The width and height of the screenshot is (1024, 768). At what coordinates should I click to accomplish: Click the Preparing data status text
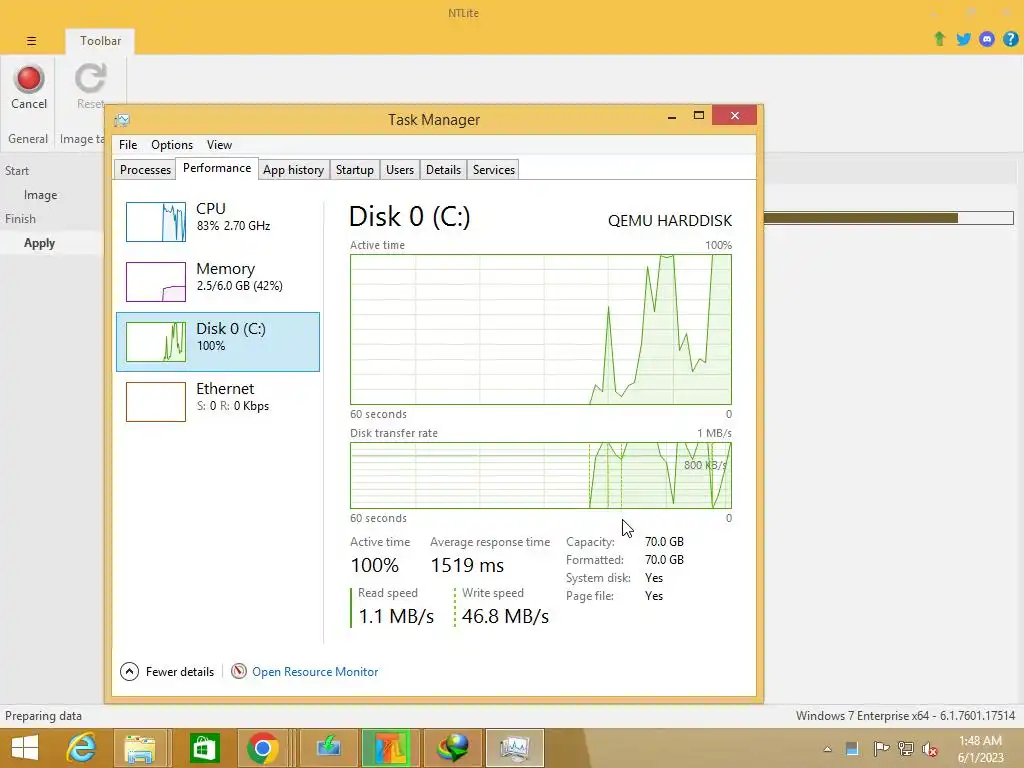click(43, 716)
